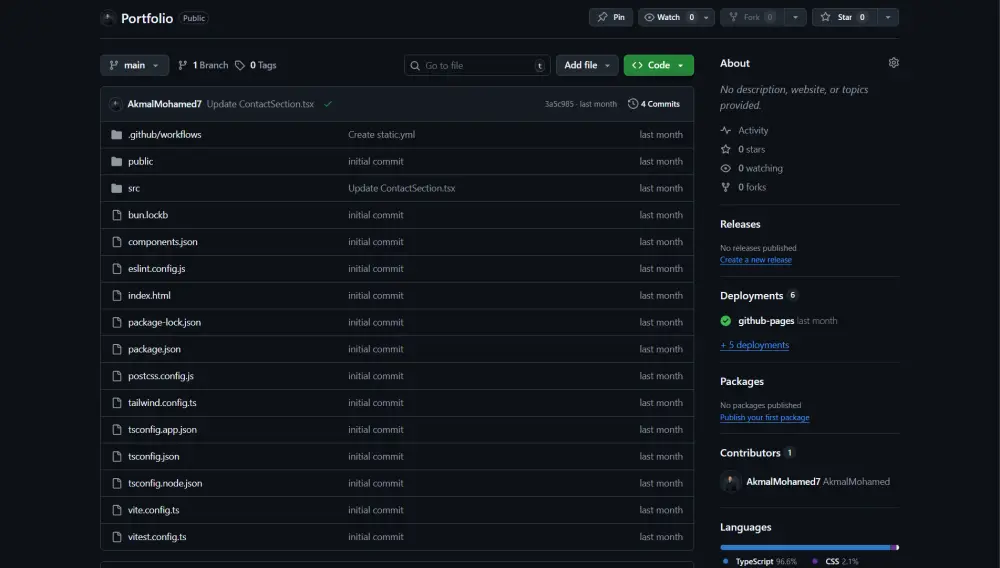Open the main branch dropdown

coord(135,65)
